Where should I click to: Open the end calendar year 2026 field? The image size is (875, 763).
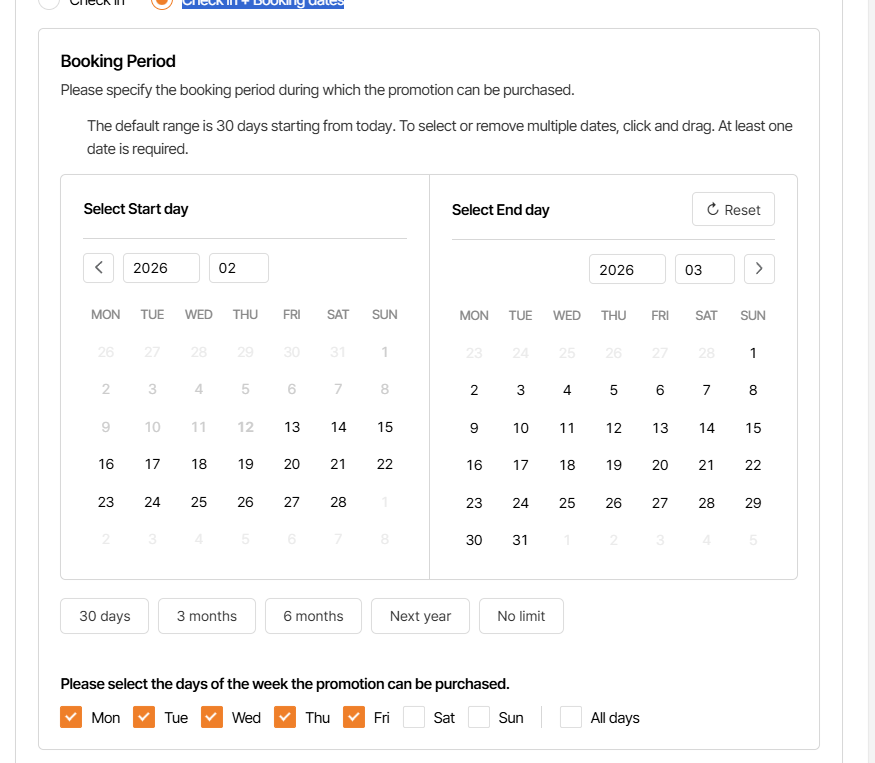coord(627,270)
